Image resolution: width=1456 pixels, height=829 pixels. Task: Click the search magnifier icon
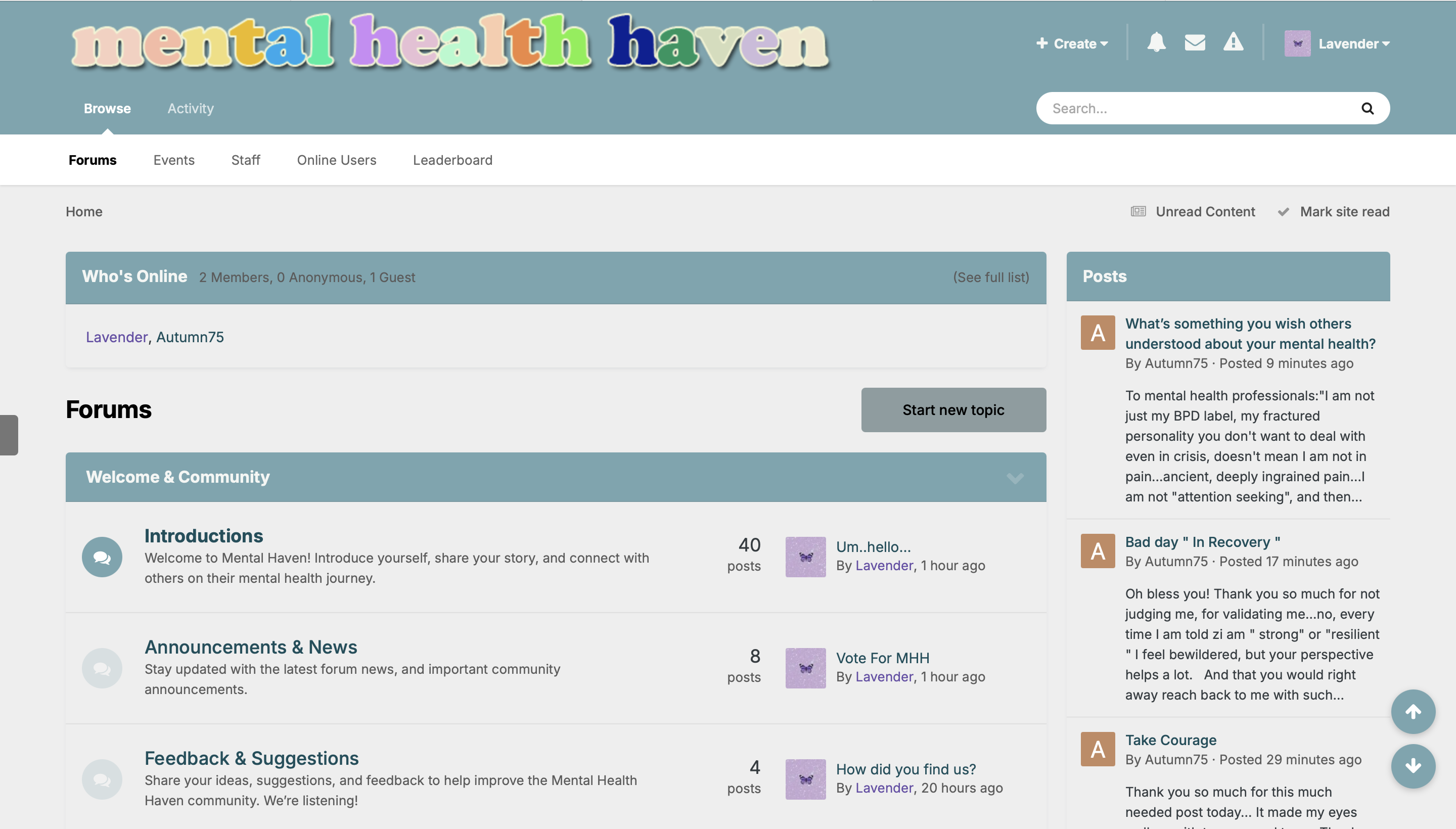point(1367,108)
